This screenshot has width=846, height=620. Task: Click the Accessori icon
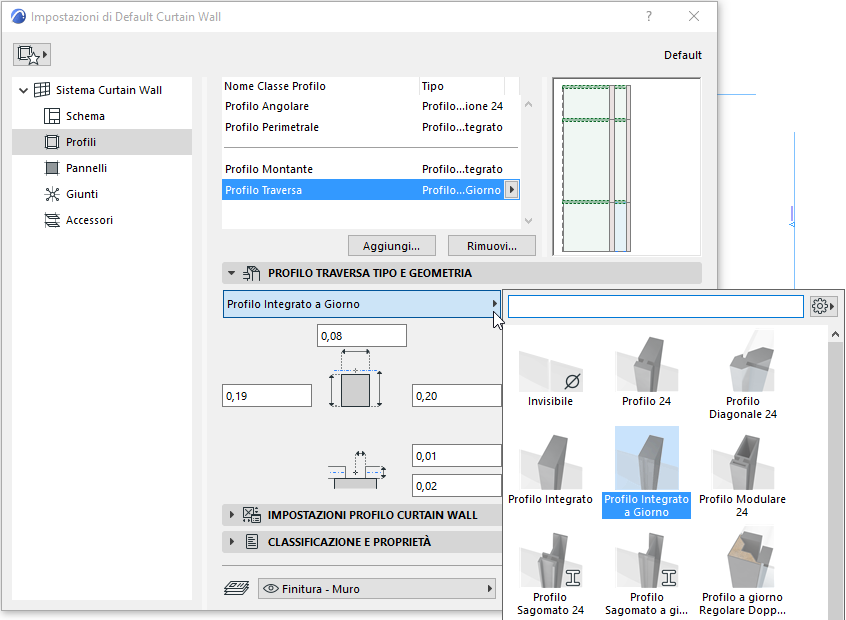(52, 220)
